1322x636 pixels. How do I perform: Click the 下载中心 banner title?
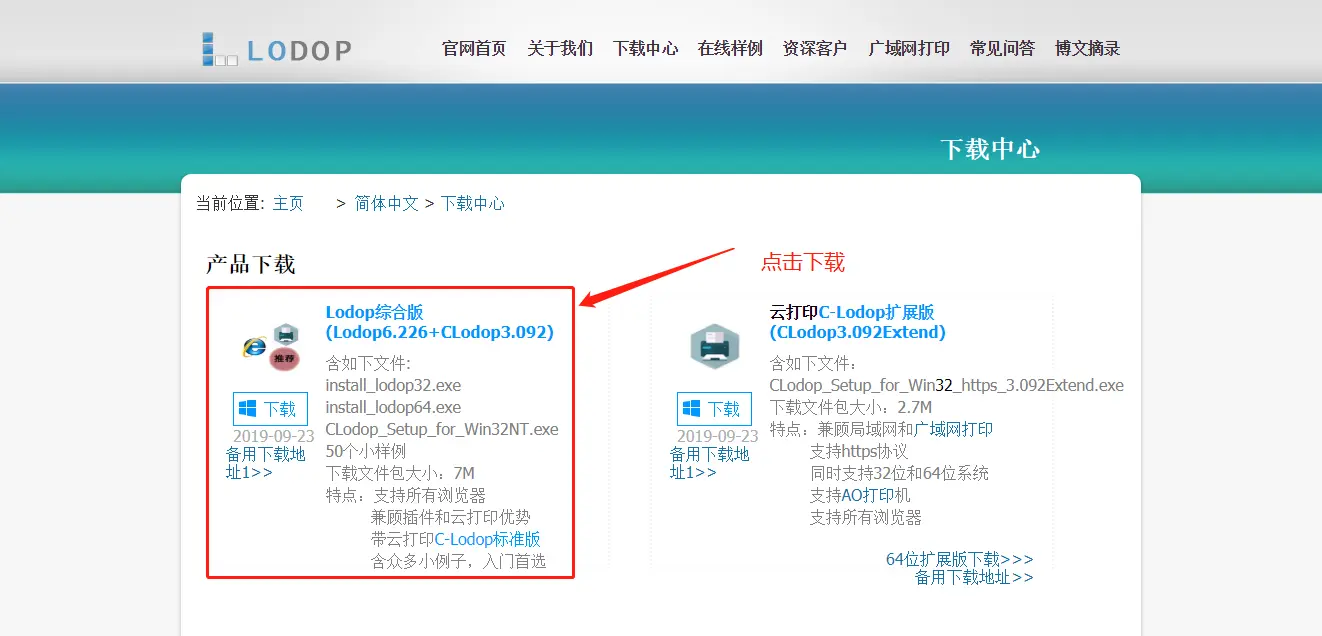click(x=990, y=150)
